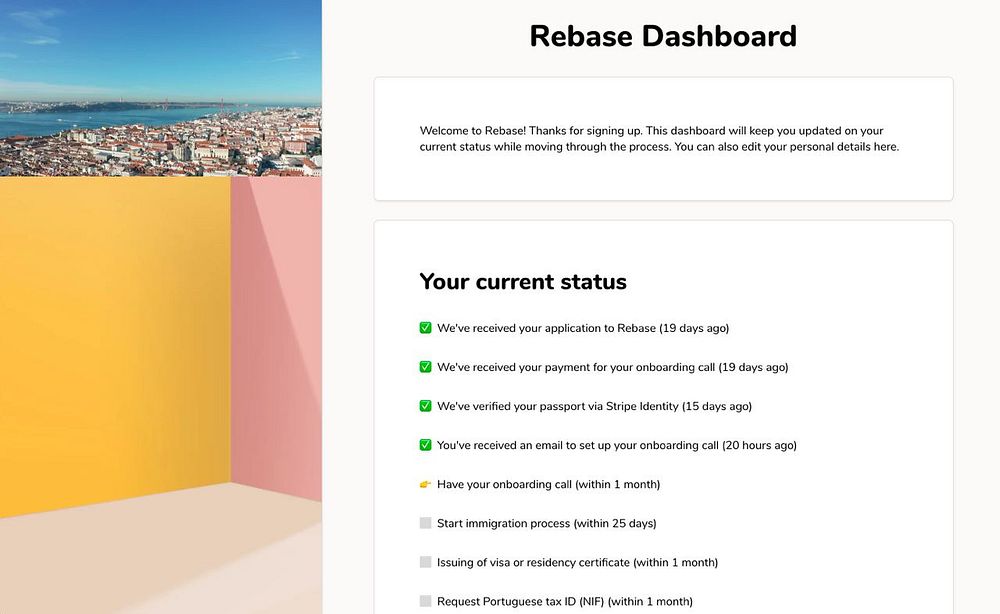The width and height of the screenshot is (1000, 614).
Task: Click the green checkmark for onboarding email
Action: [x=425, y=445]
